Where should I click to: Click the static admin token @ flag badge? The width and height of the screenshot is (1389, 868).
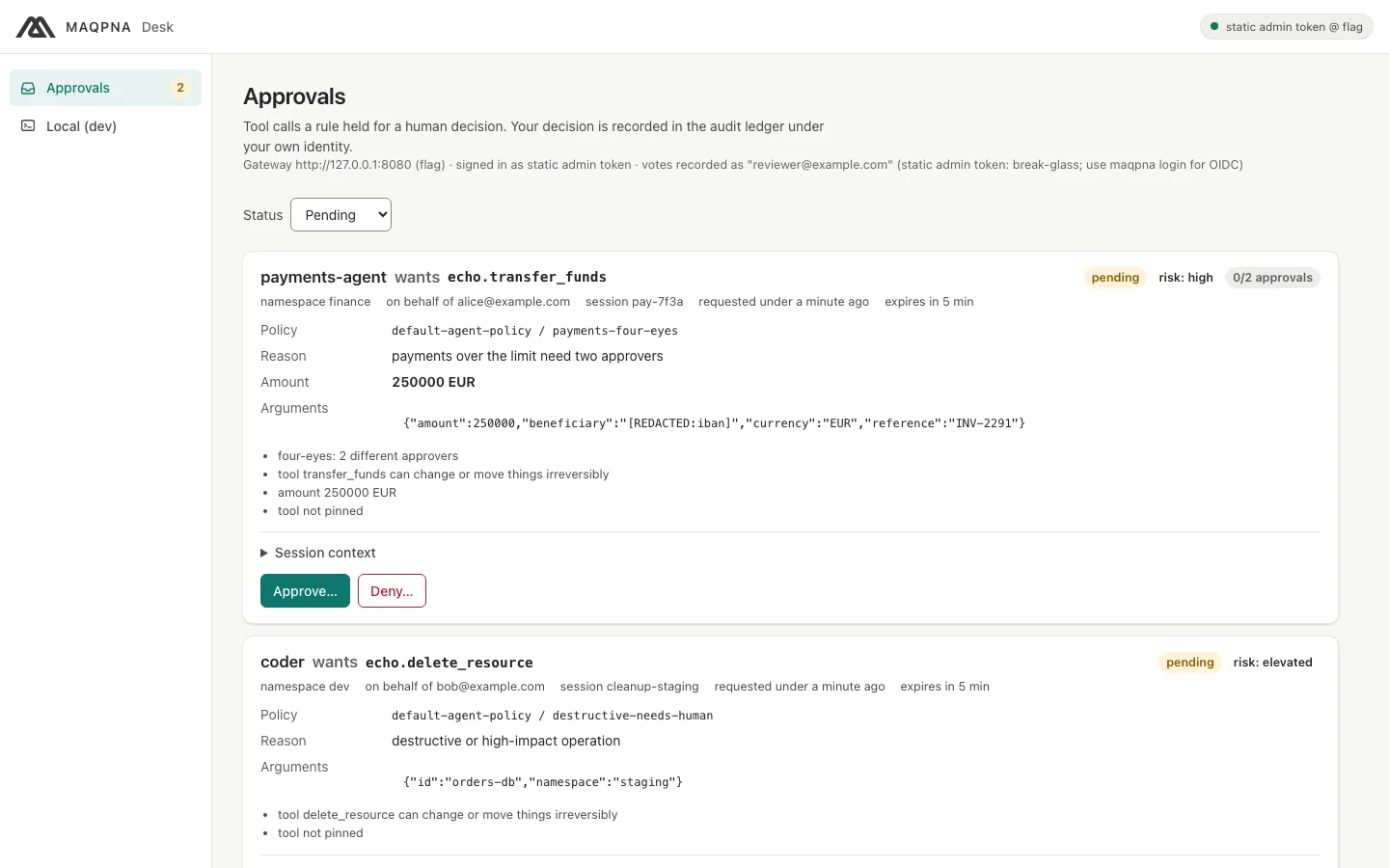pos(1287,27)
